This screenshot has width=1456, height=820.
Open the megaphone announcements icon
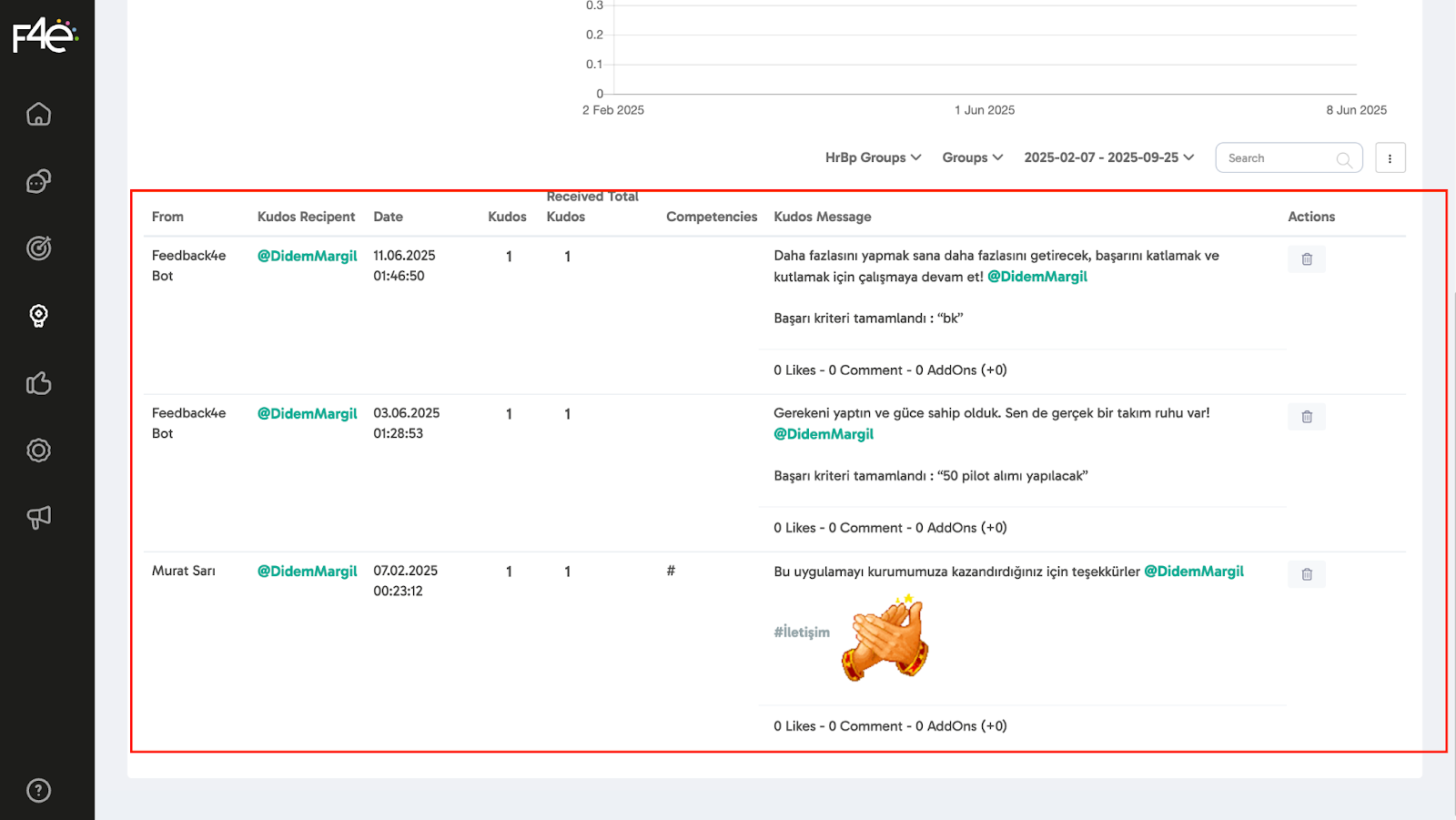pos(38,517)
